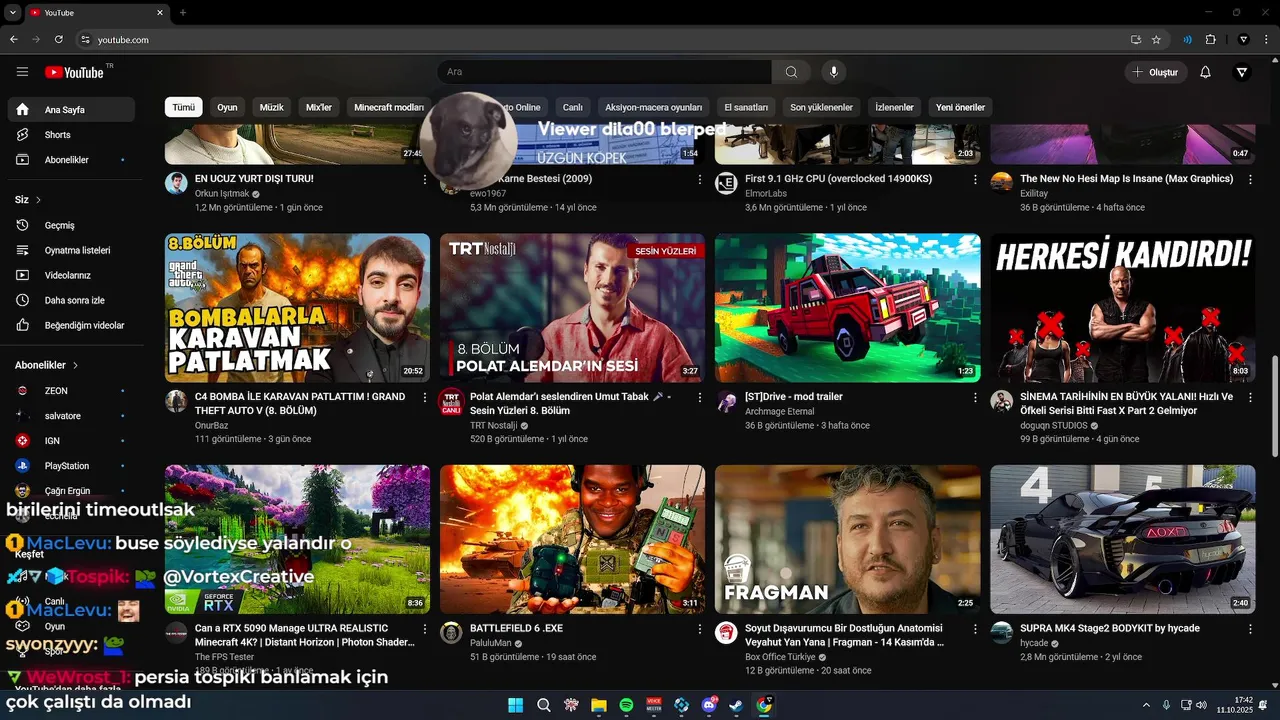Open Spotify from the taskbar
The height and width of the screenshot is (720, 1280).
pyautogui.click(x=626, y=705)
